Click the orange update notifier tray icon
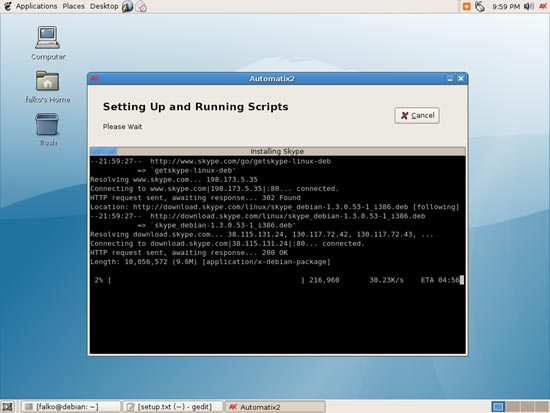 tap(467, 6)
